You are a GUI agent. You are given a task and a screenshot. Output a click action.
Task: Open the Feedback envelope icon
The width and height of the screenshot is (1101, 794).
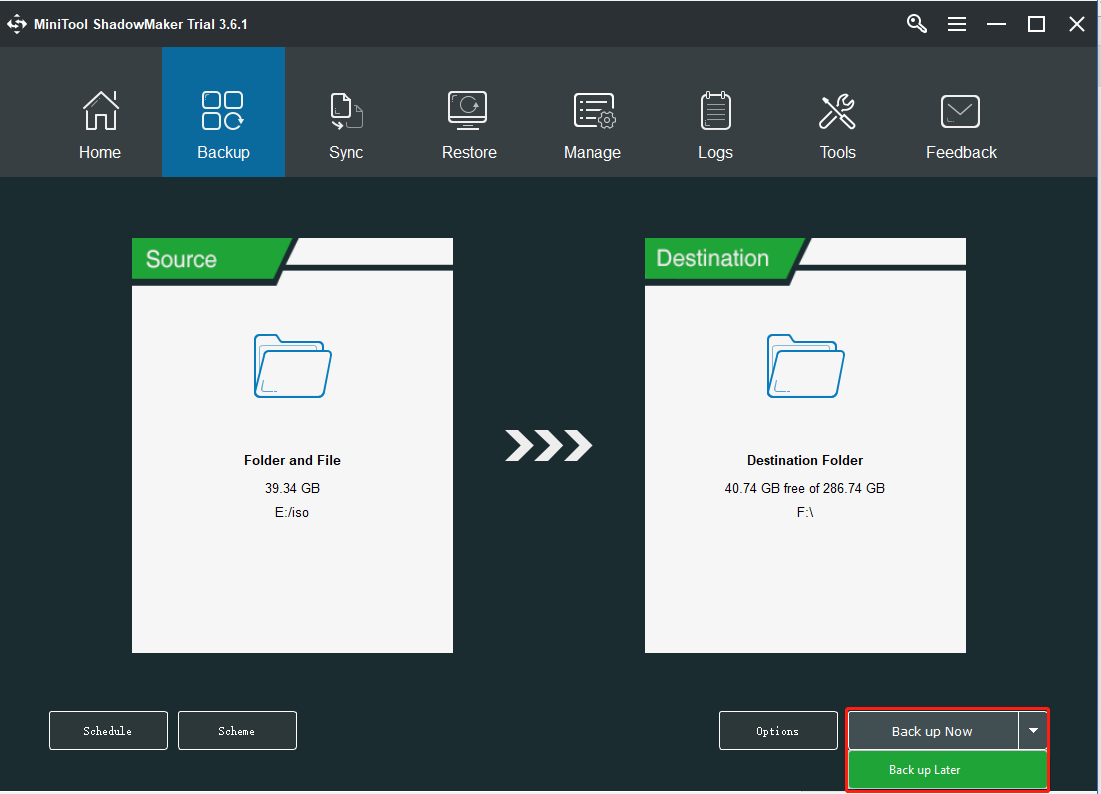pyautogui.click(x=960, y=111)
